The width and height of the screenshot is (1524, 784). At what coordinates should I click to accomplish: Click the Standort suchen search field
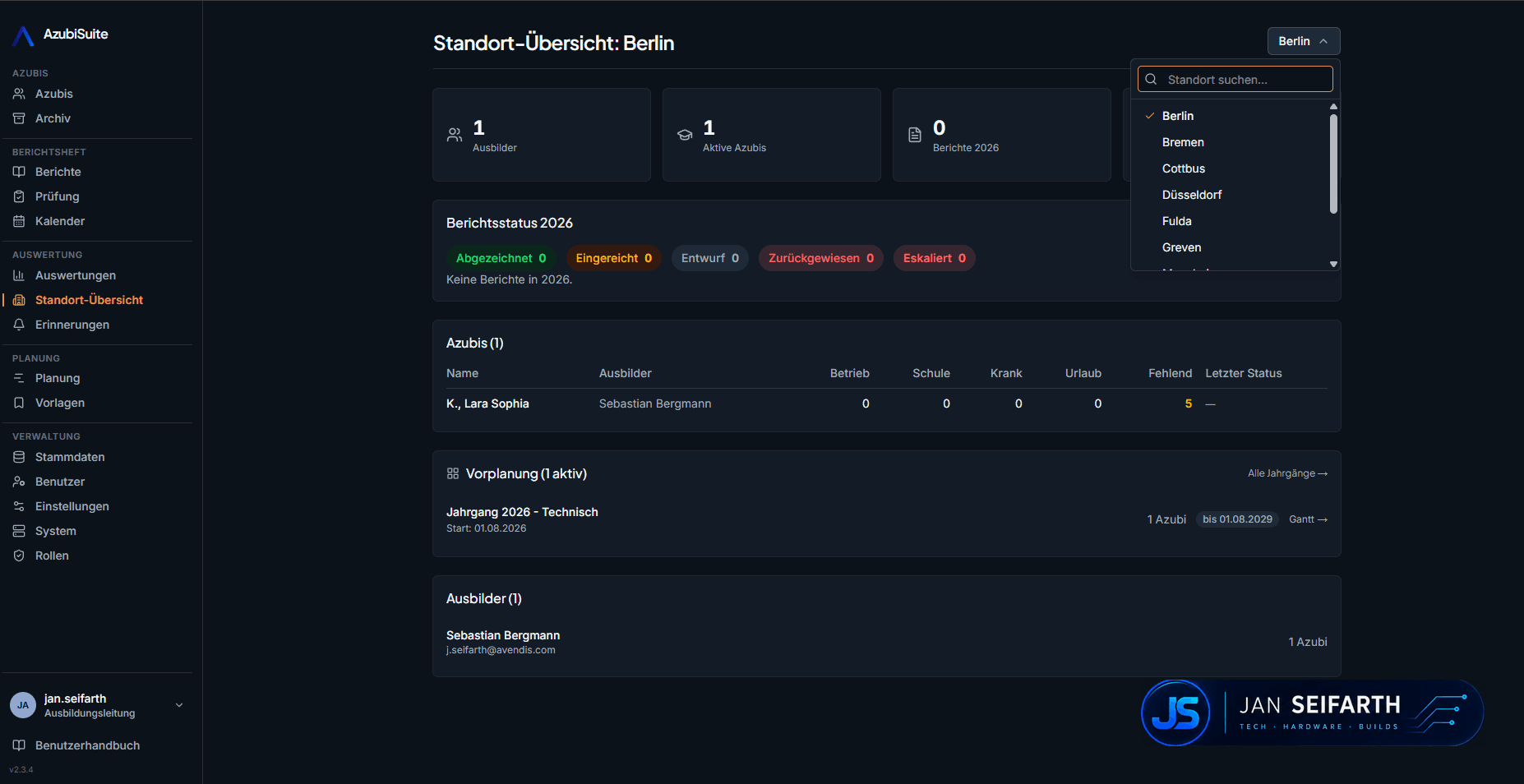1235,79
